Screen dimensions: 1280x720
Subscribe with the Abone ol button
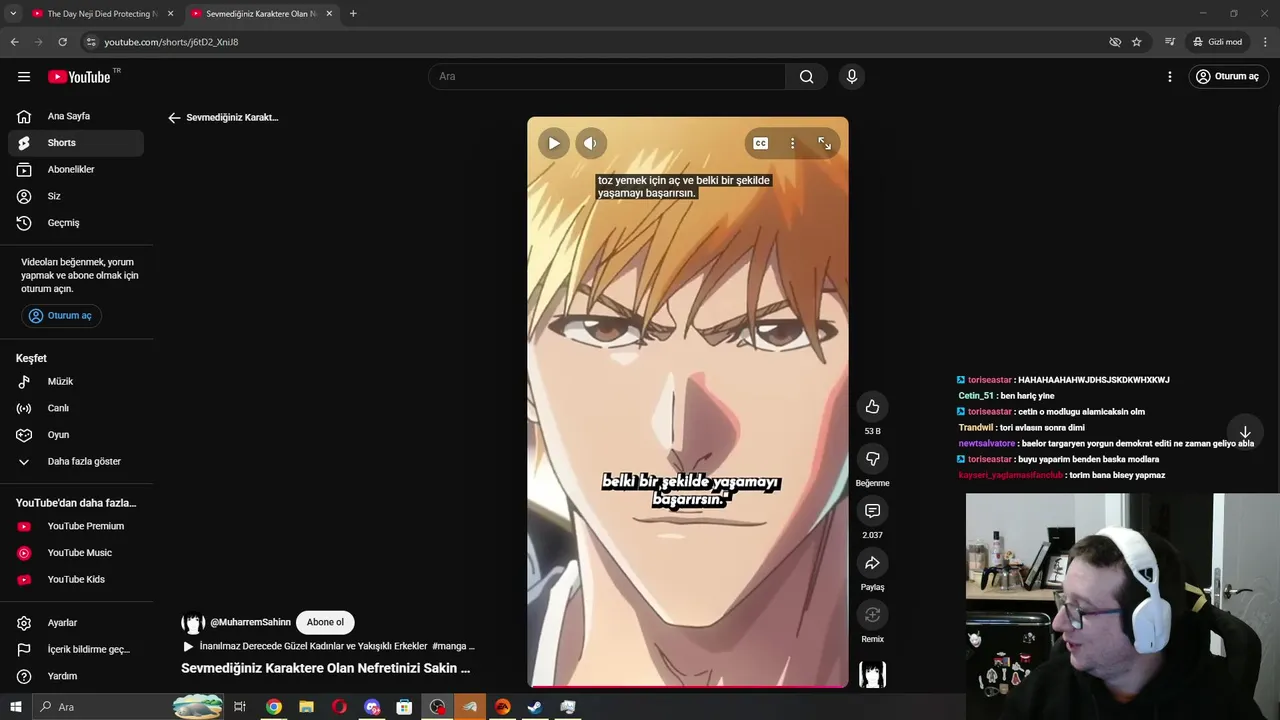click(325, 622)
